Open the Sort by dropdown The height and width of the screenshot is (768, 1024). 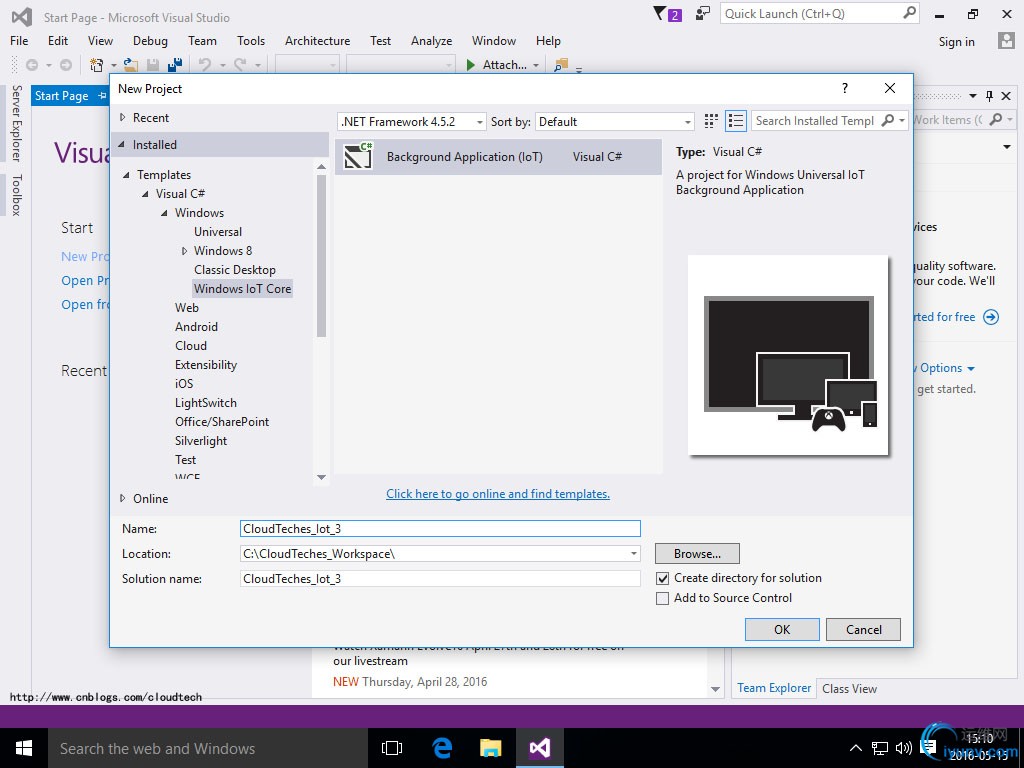(x=615, y=122)
